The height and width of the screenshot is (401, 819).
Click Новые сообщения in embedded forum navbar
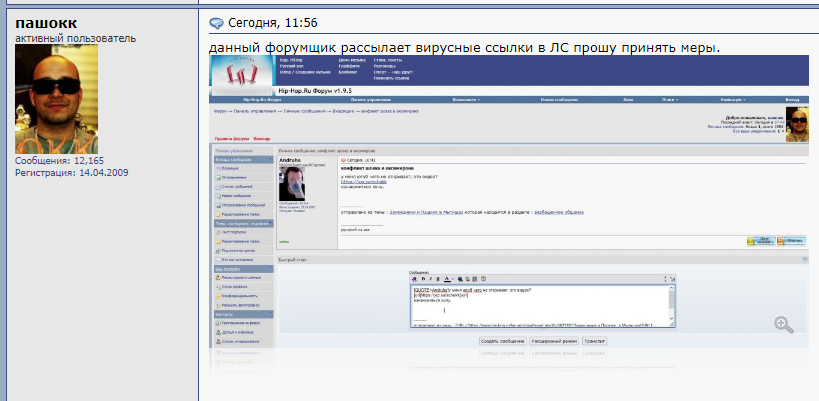[x=559, y=99]
